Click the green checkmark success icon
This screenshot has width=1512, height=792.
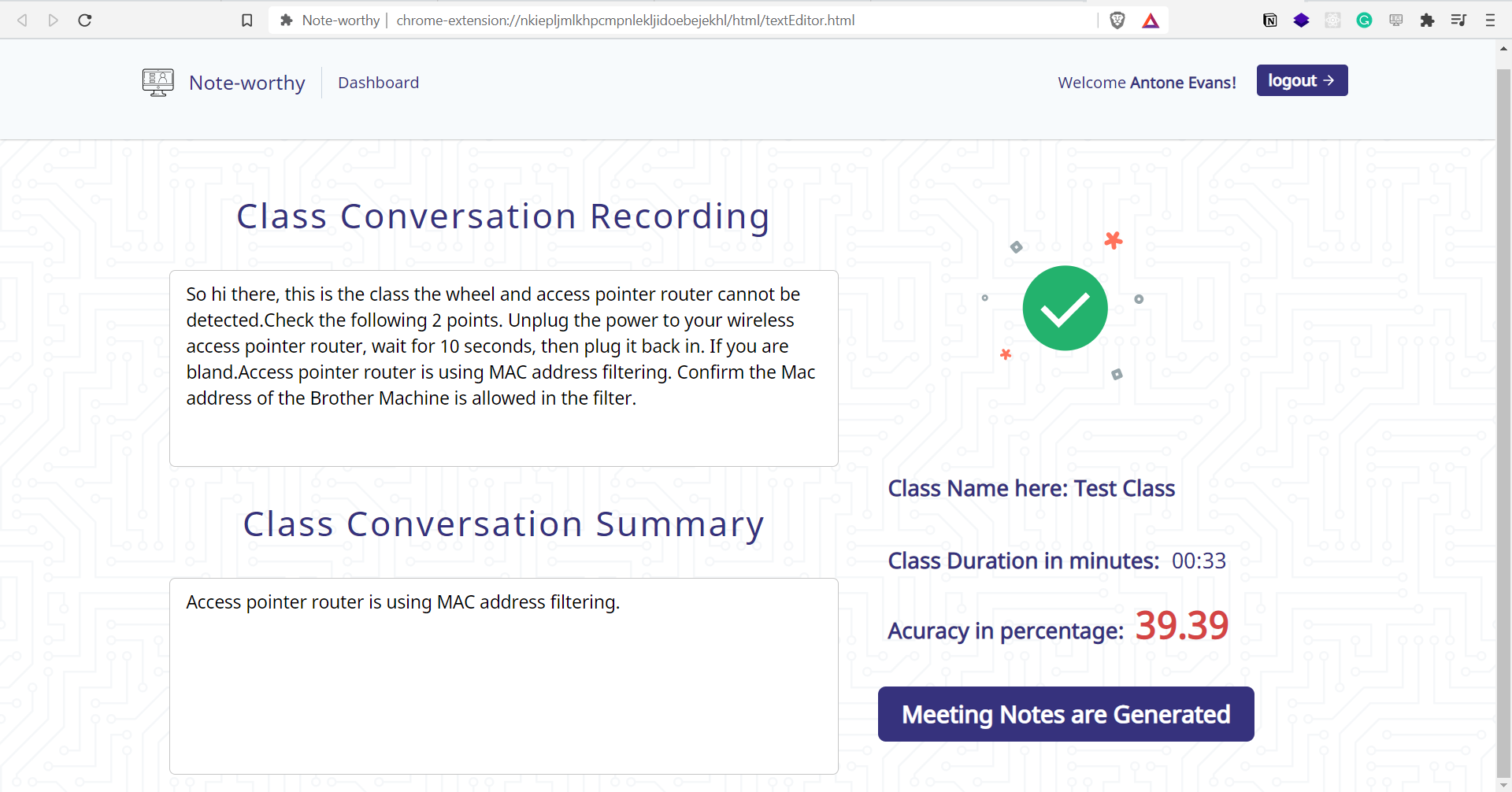(x=1065, y=308)
